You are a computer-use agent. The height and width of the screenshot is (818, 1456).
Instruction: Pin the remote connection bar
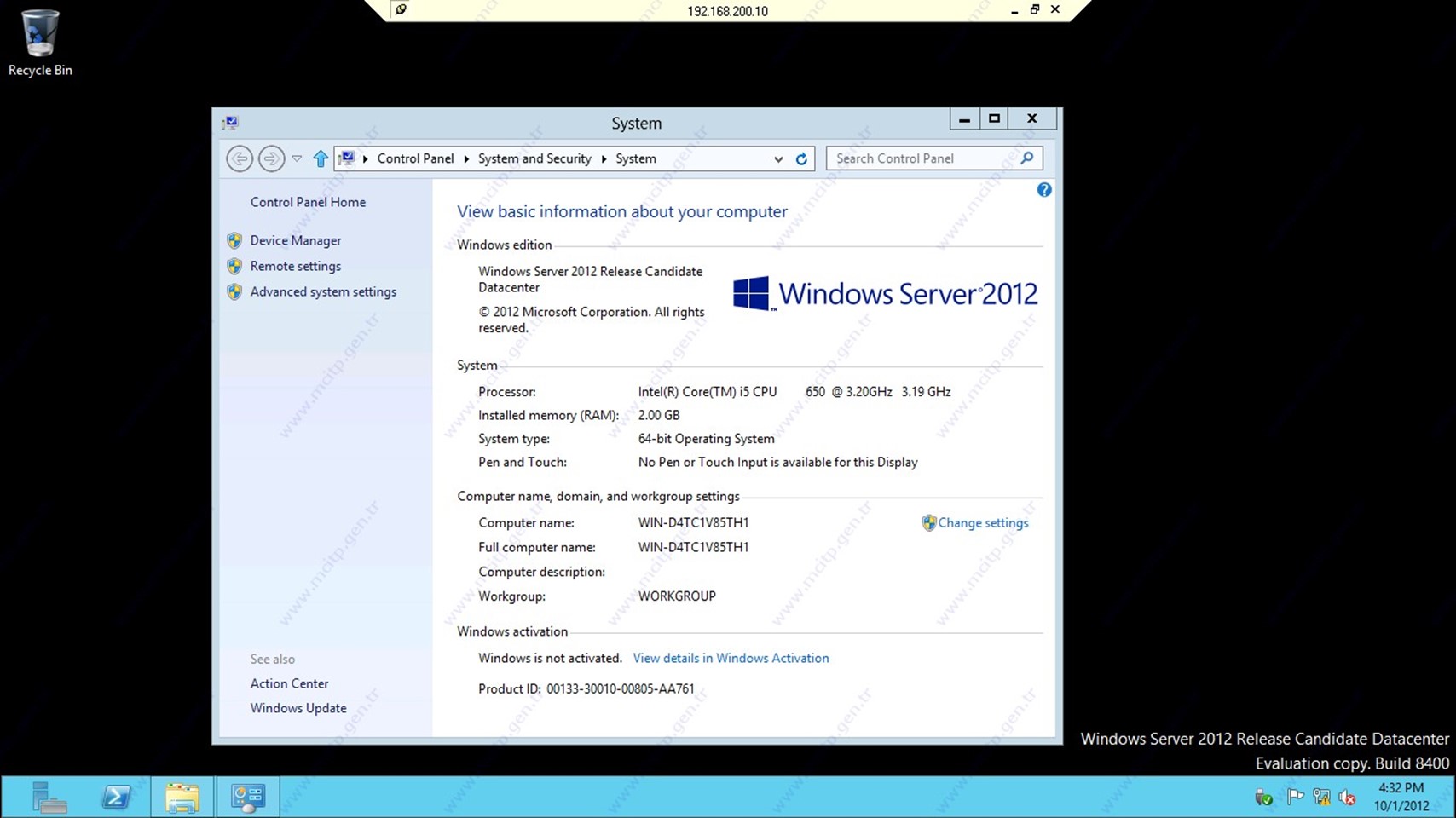[x=401, y=9]
